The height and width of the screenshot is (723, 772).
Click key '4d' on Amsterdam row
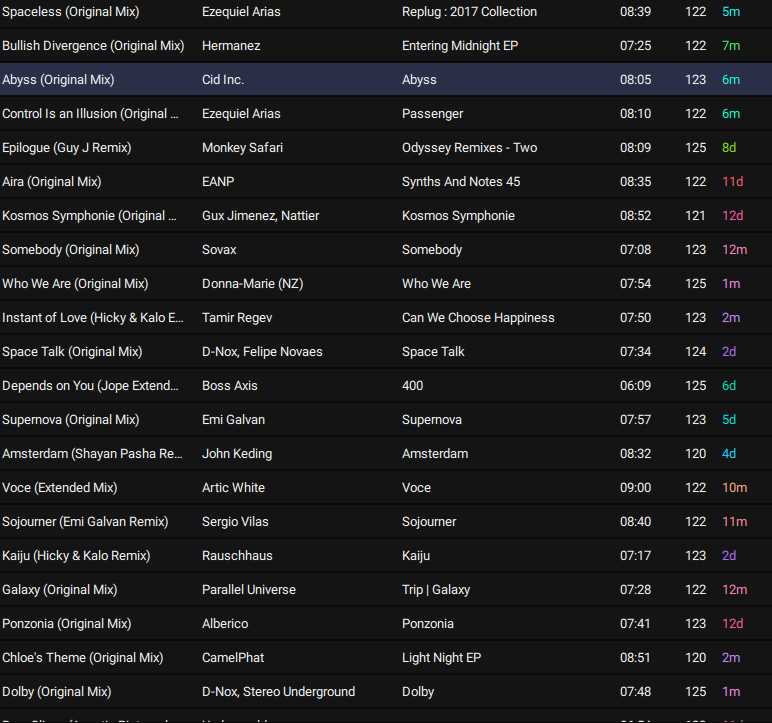(729, 454)
